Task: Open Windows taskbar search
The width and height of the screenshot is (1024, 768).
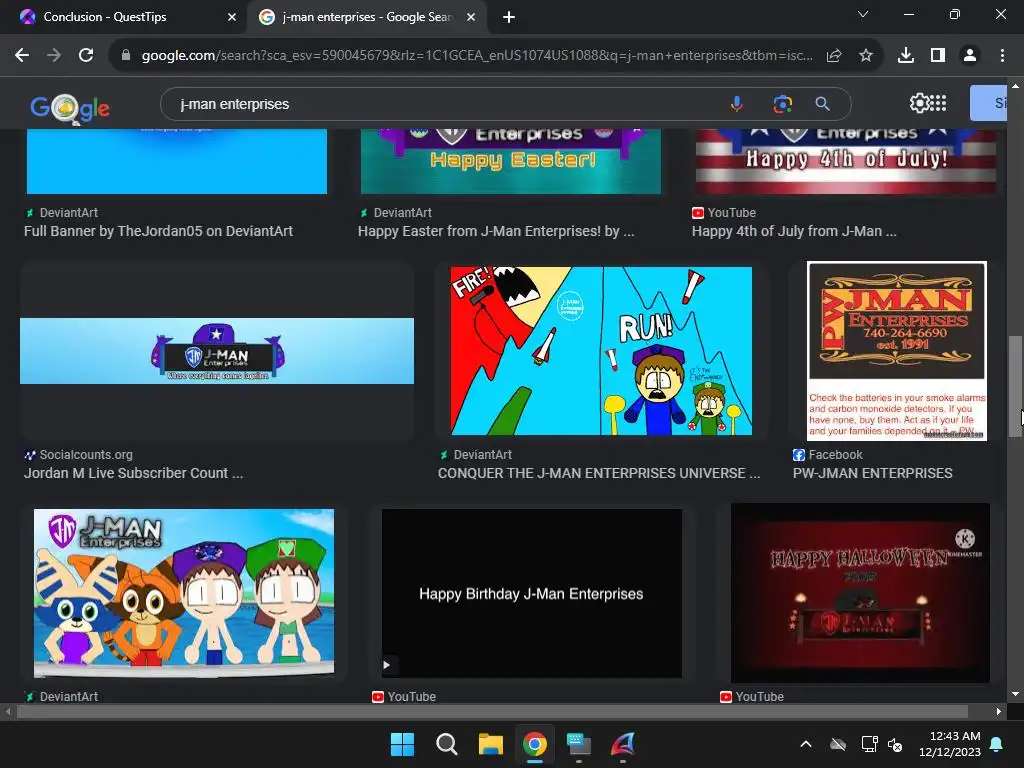Action: pos(447,744)
